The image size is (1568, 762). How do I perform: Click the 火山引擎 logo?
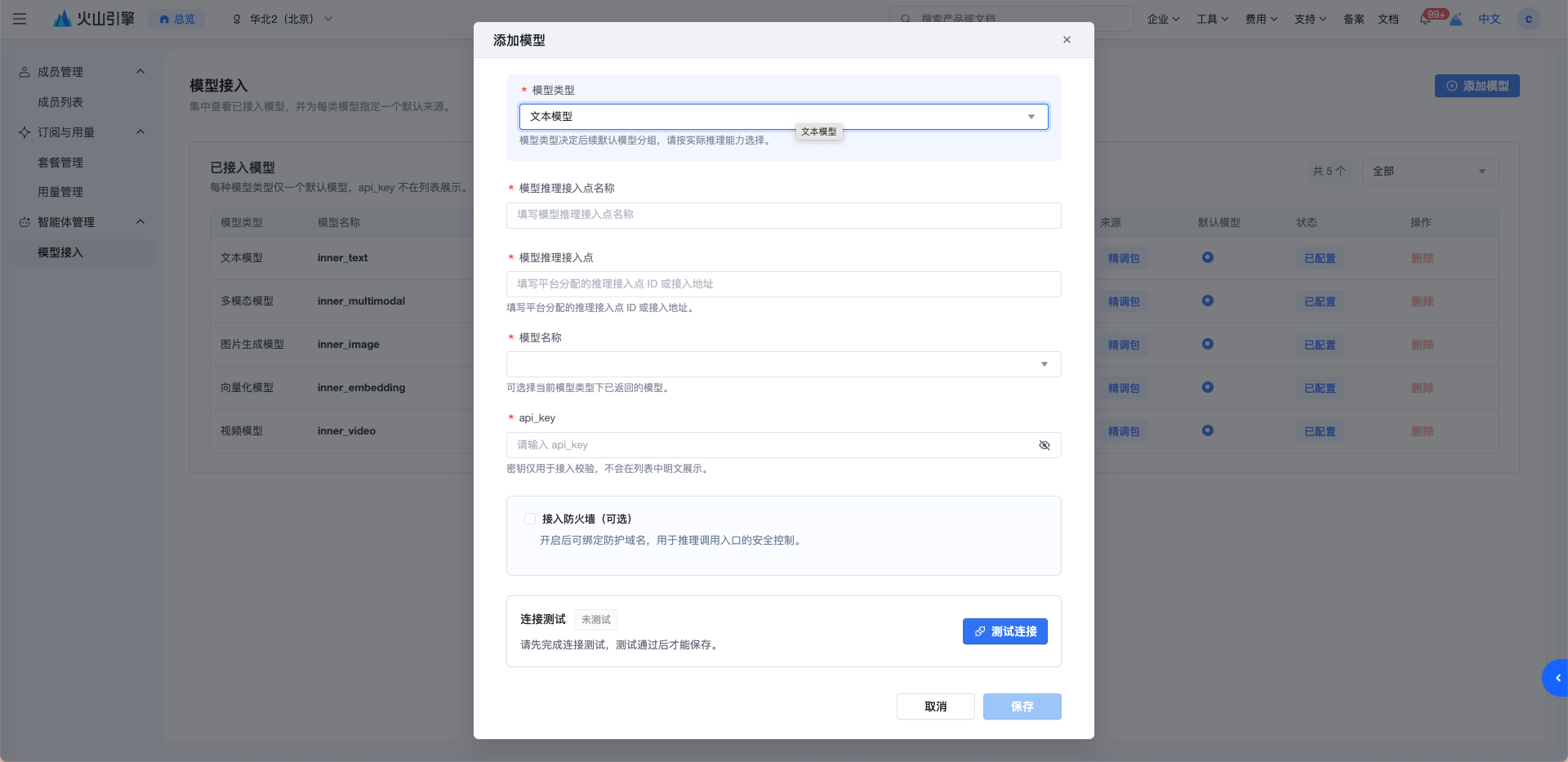pos(94,19)
